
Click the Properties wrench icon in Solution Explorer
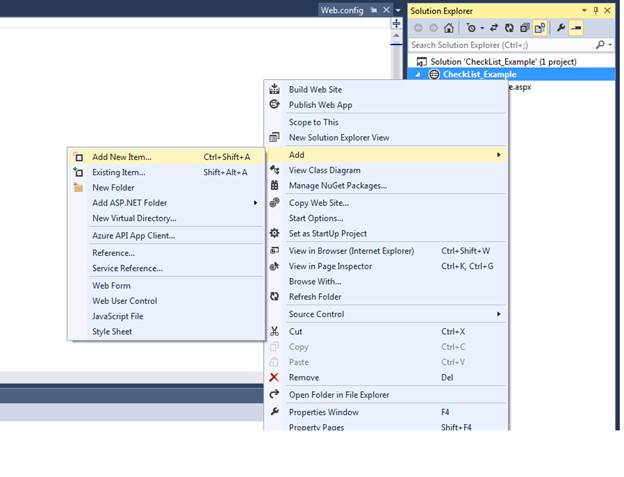(561, 28)
